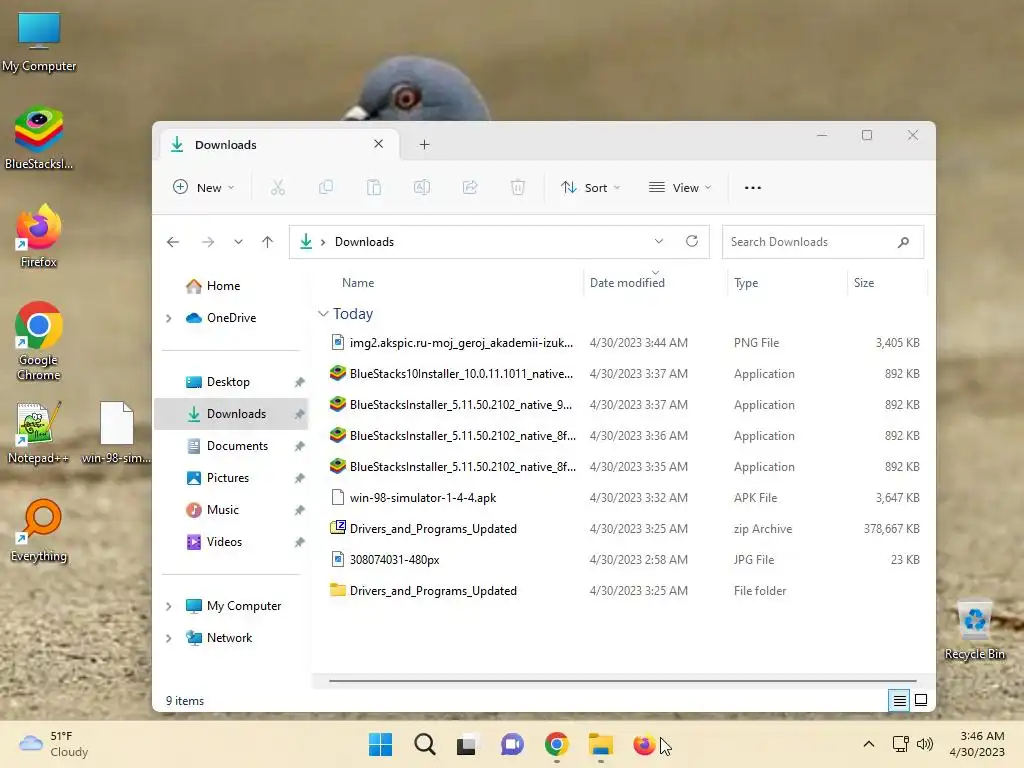Expand address bar history dropdown
The width and height of the screenshot is (1024, 768).
659,242
